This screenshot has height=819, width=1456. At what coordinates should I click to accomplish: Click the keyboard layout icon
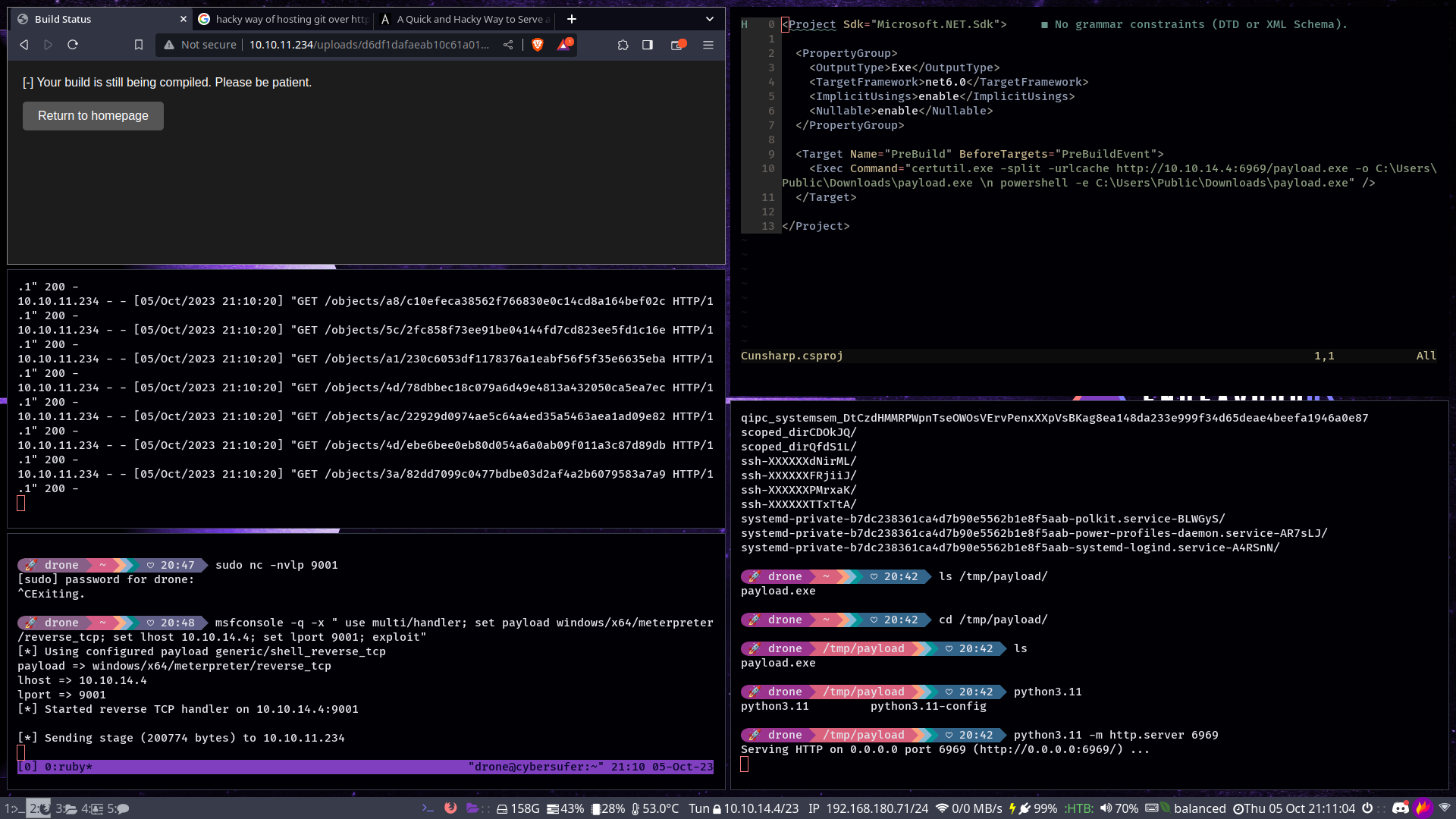(x=1152, y=808)
